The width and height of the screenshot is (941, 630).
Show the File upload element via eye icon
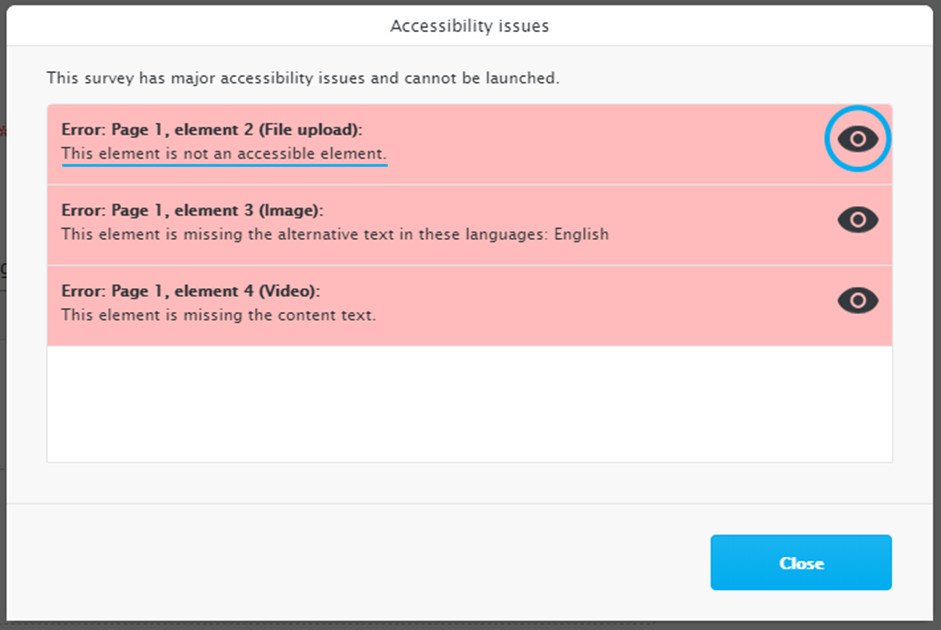click(x=858, y=139)
